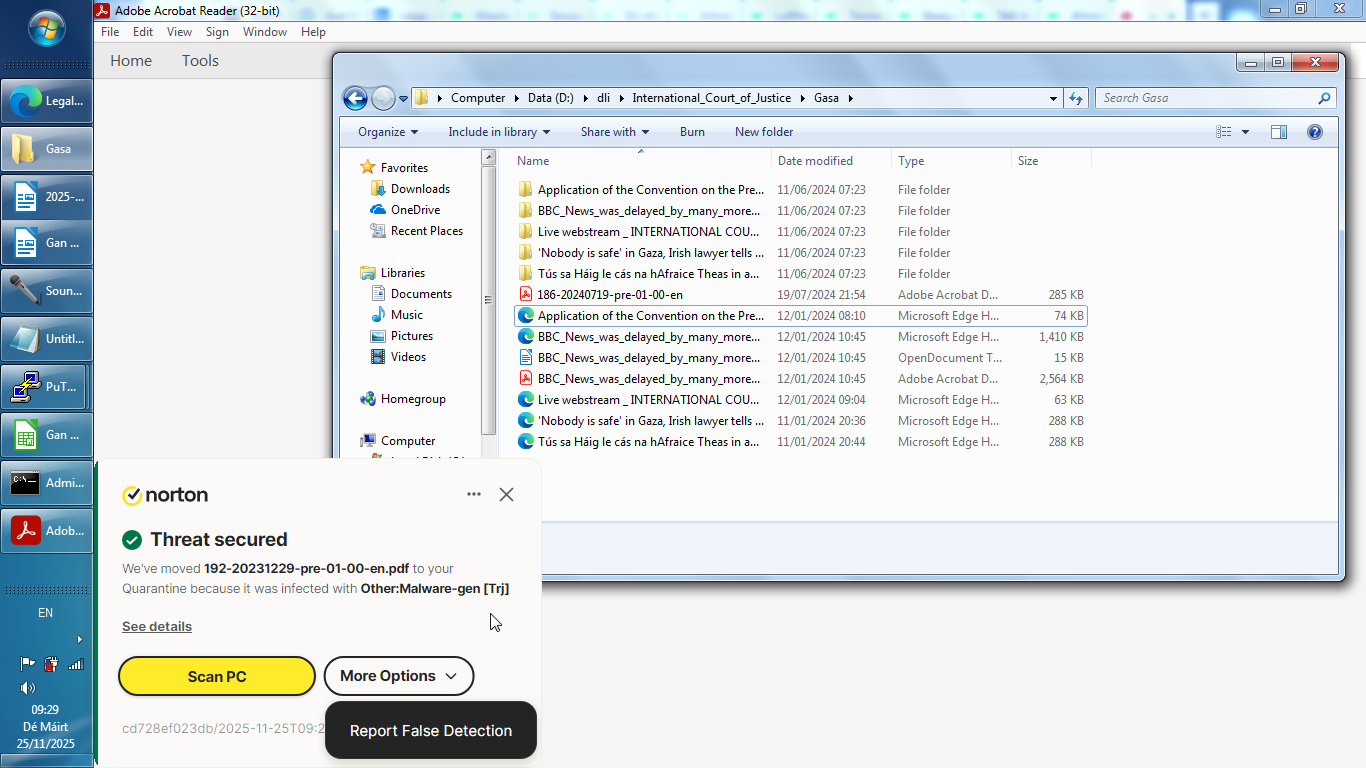Screen dimensions: 1366x768
Task: Click the Action Center flag tray icon
Action: tap(28, 663)
